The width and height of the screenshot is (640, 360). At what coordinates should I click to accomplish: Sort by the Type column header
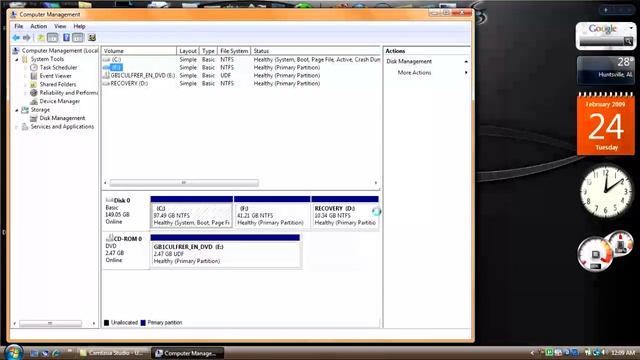[x=208, y=51]
